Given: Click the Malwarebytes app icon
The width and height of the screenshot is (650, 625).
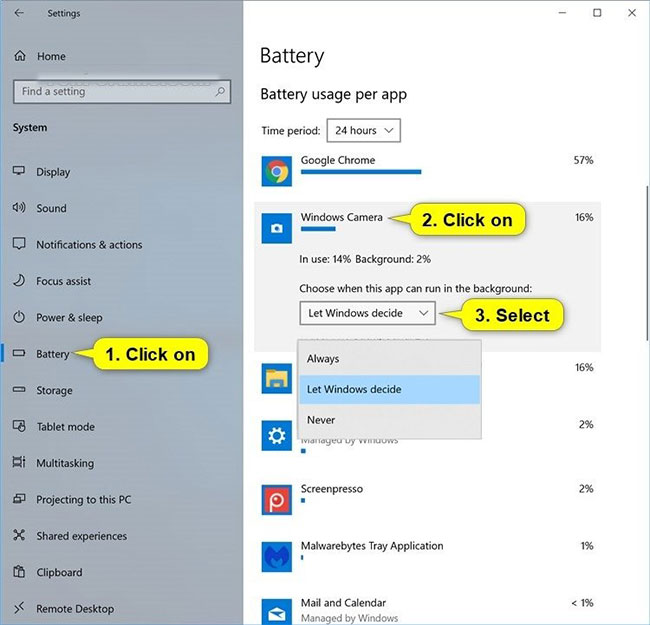Looking at the screenshot, I should point(276,557).
